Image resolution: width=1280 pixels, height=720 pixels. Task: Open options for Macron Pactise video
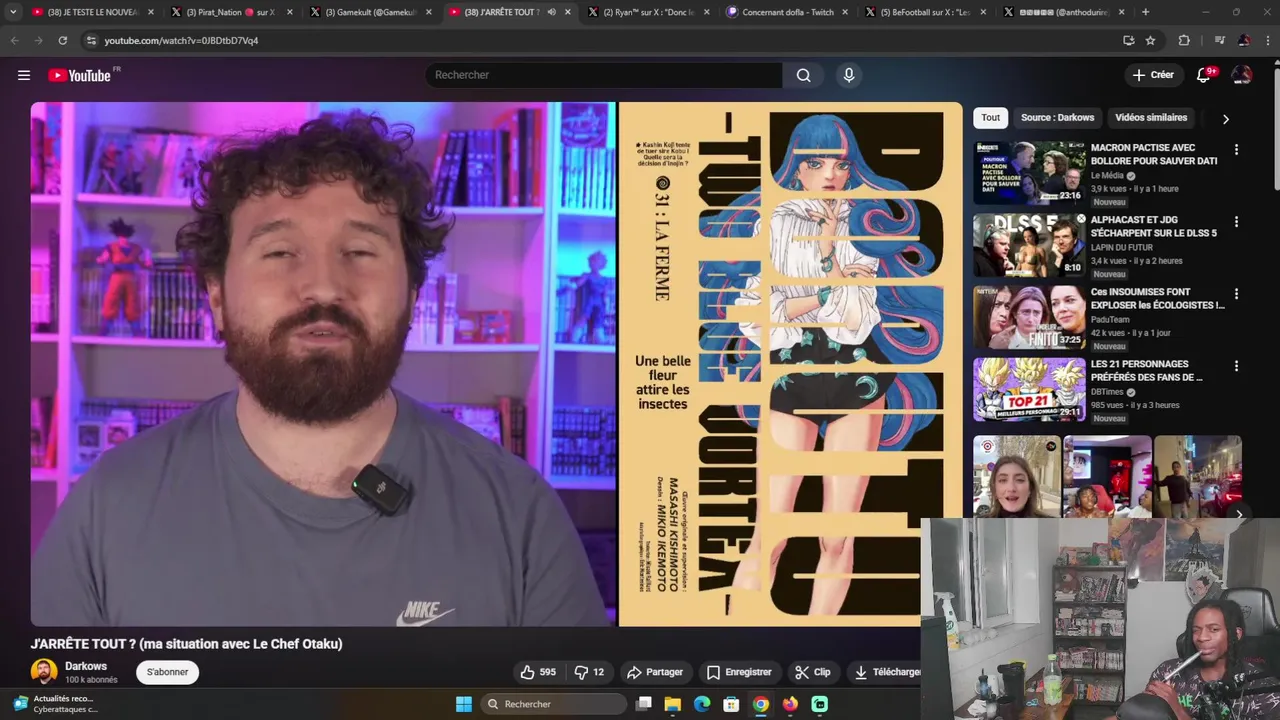pos(1236,149)
